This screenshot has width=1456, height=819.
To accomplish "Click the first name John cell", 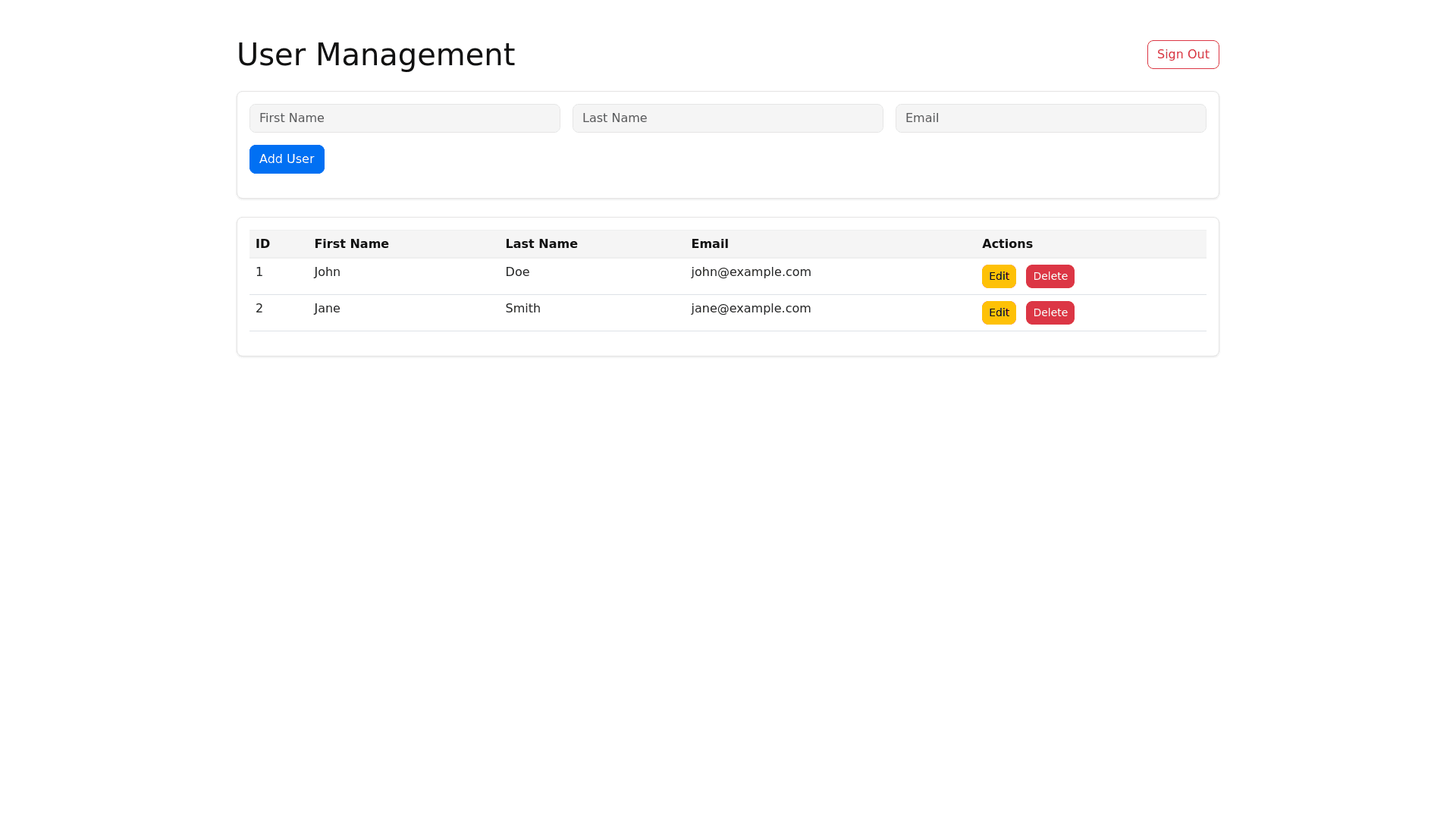I will (327, 272).
